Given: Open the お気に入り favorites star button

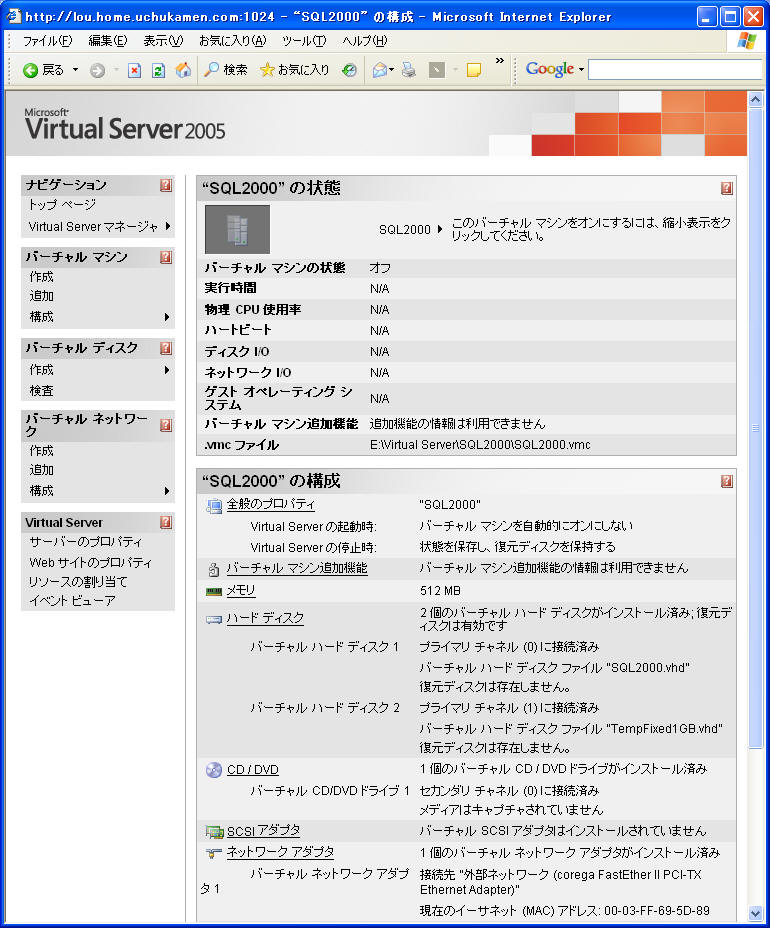Looking at the screenshot, I should tap(294, 70).
